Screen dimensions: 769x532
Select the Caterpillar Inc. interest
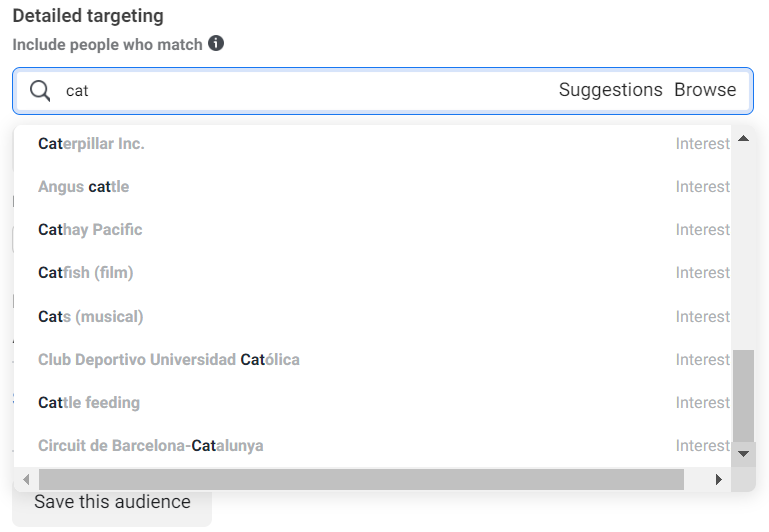[91, 144]
